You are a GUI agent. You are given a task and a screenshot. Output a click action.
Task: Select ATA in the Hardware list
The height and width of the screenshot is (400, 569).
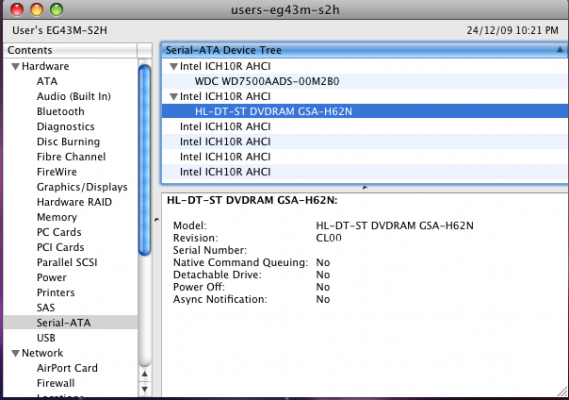(47, 81)
